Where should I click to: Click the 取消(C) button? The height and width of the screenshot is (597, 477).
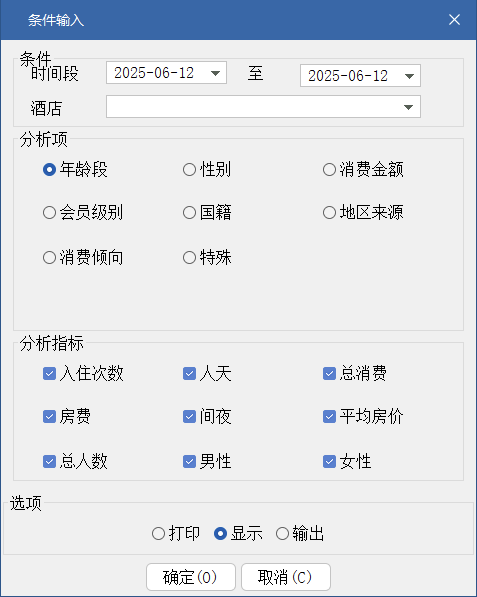pyautogui.click(x=286, y=577)
